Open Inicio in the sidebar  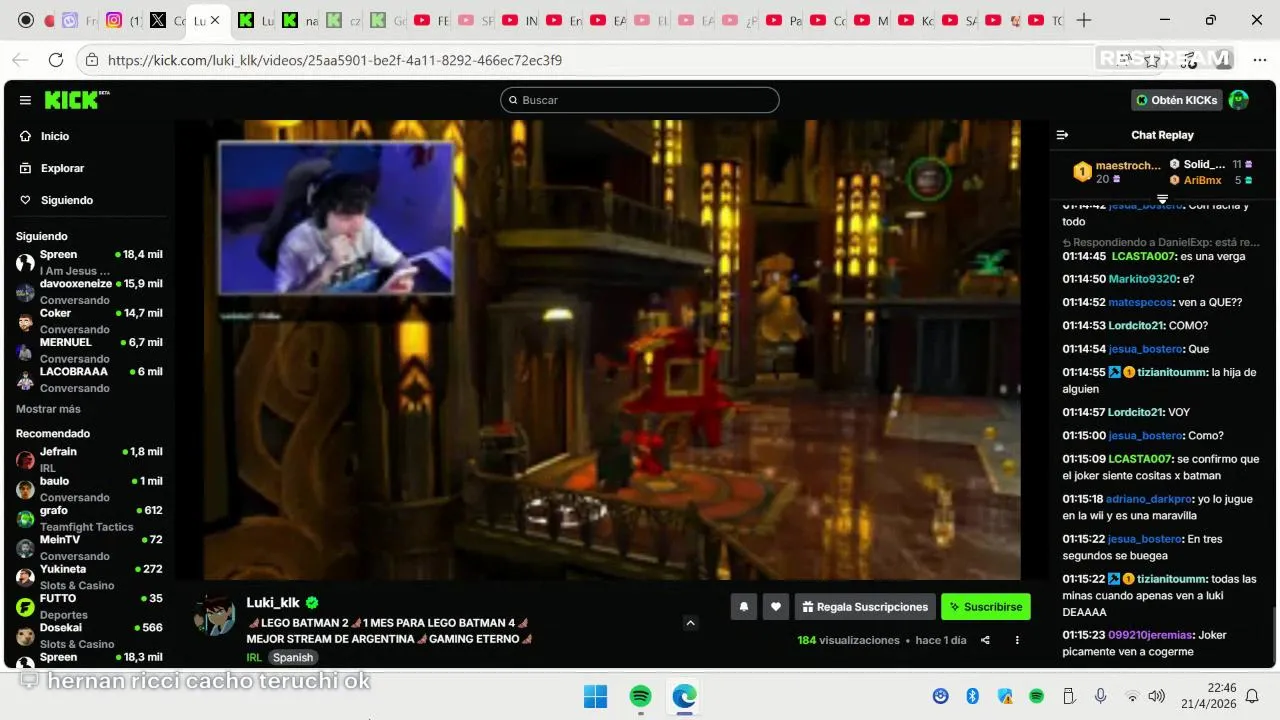[x=55, y=136]
